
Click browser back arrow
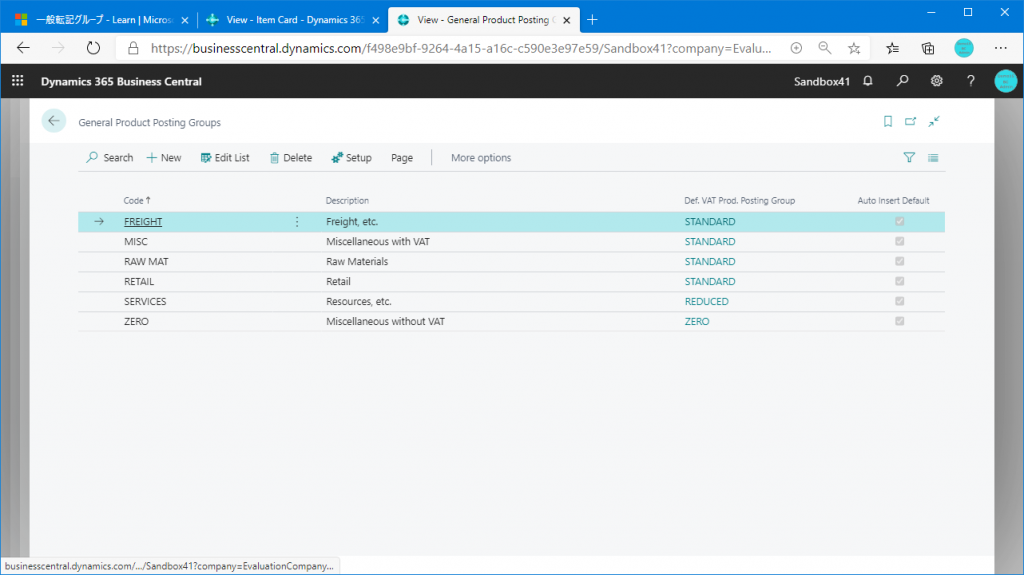click(x=24, y=48)
